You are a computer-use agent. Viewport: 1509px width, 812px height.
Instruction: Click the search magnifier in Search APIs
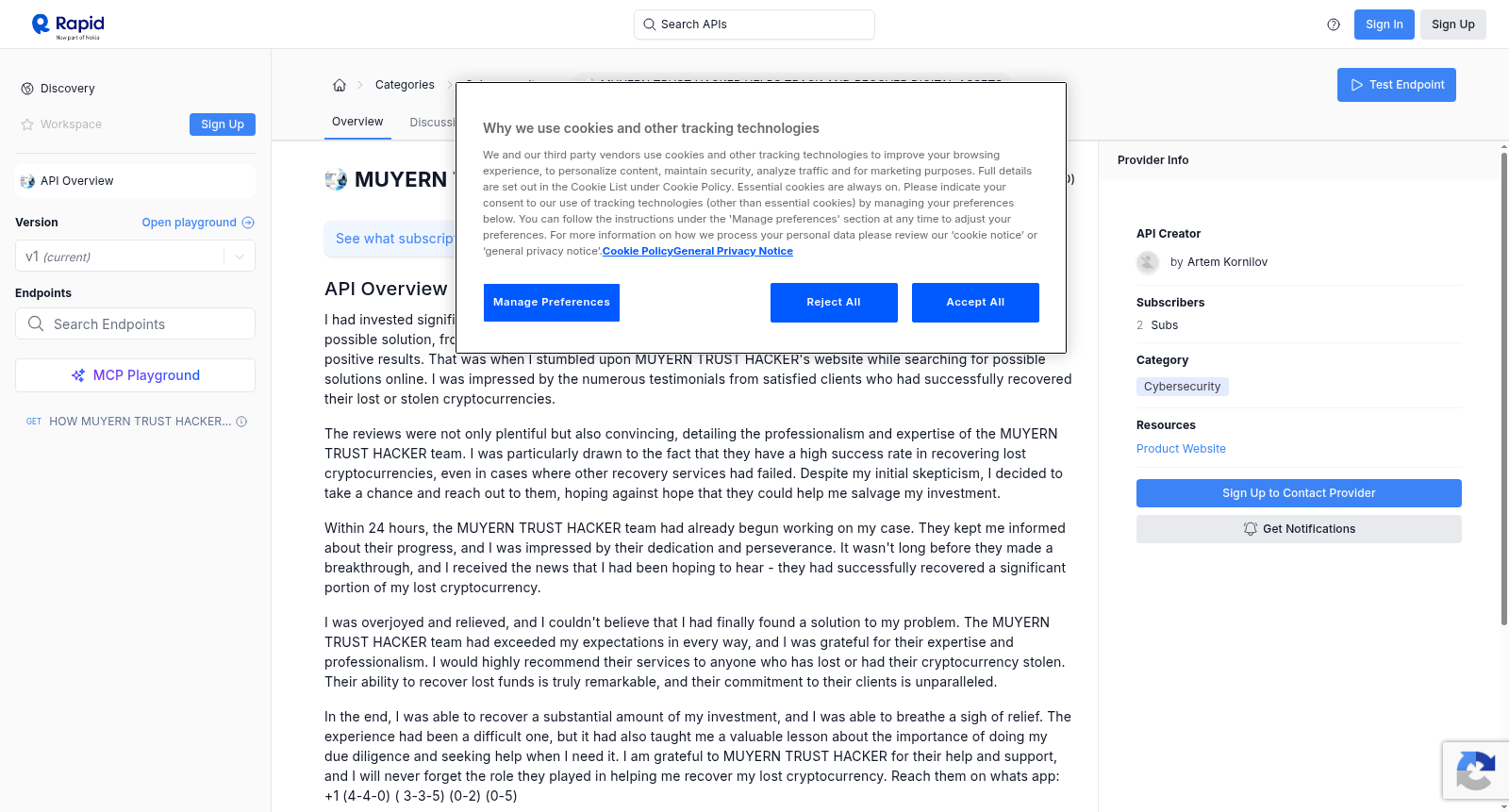(x=649, y=25)
